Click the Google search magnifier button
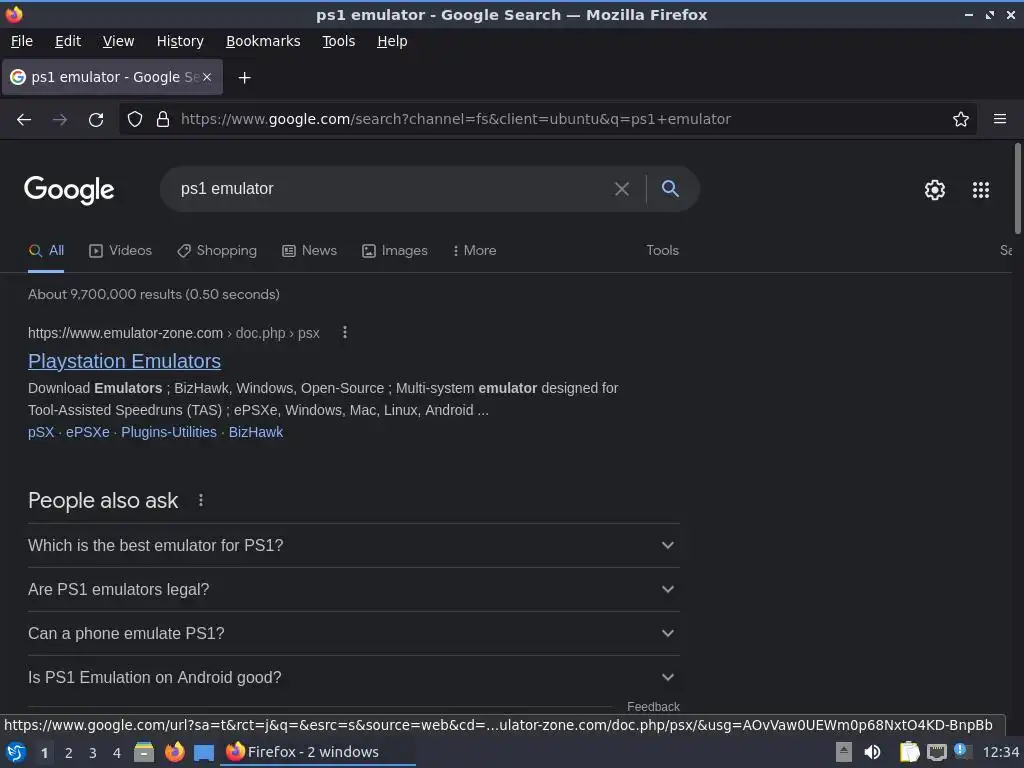 [670, 189]
